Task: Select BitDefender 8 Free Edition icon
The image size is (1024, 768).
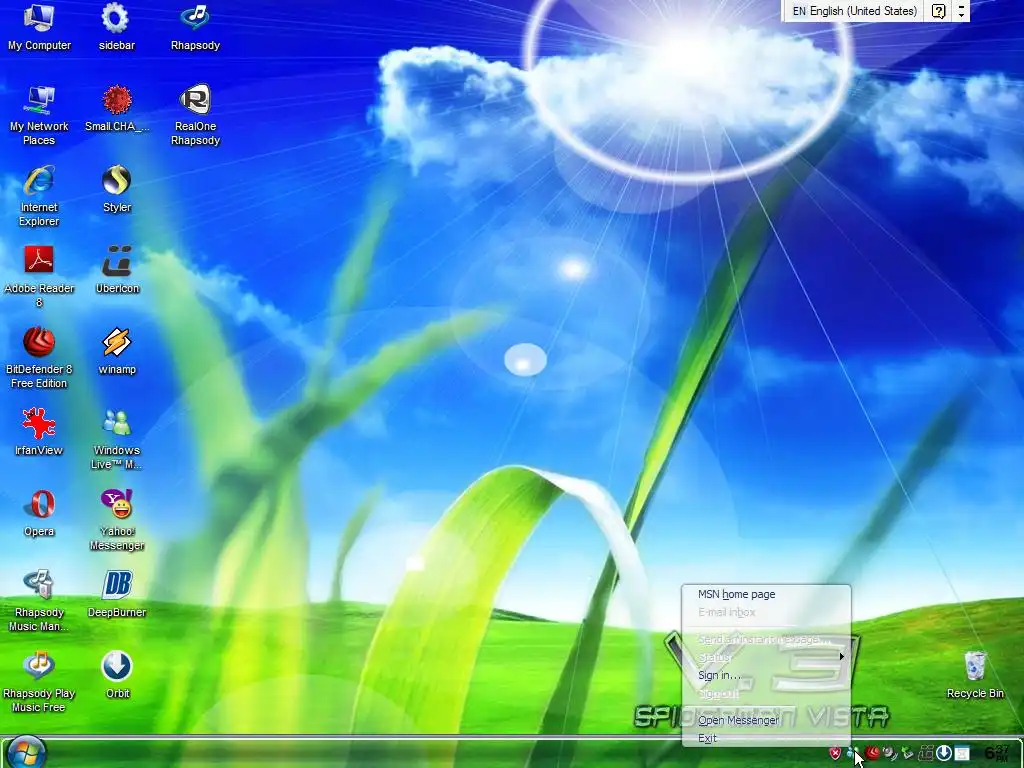Action: (39, 358)
